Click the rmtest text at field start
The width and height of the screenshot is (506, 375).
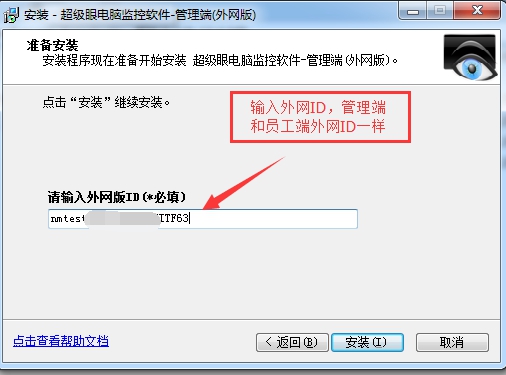pos(67,219)
